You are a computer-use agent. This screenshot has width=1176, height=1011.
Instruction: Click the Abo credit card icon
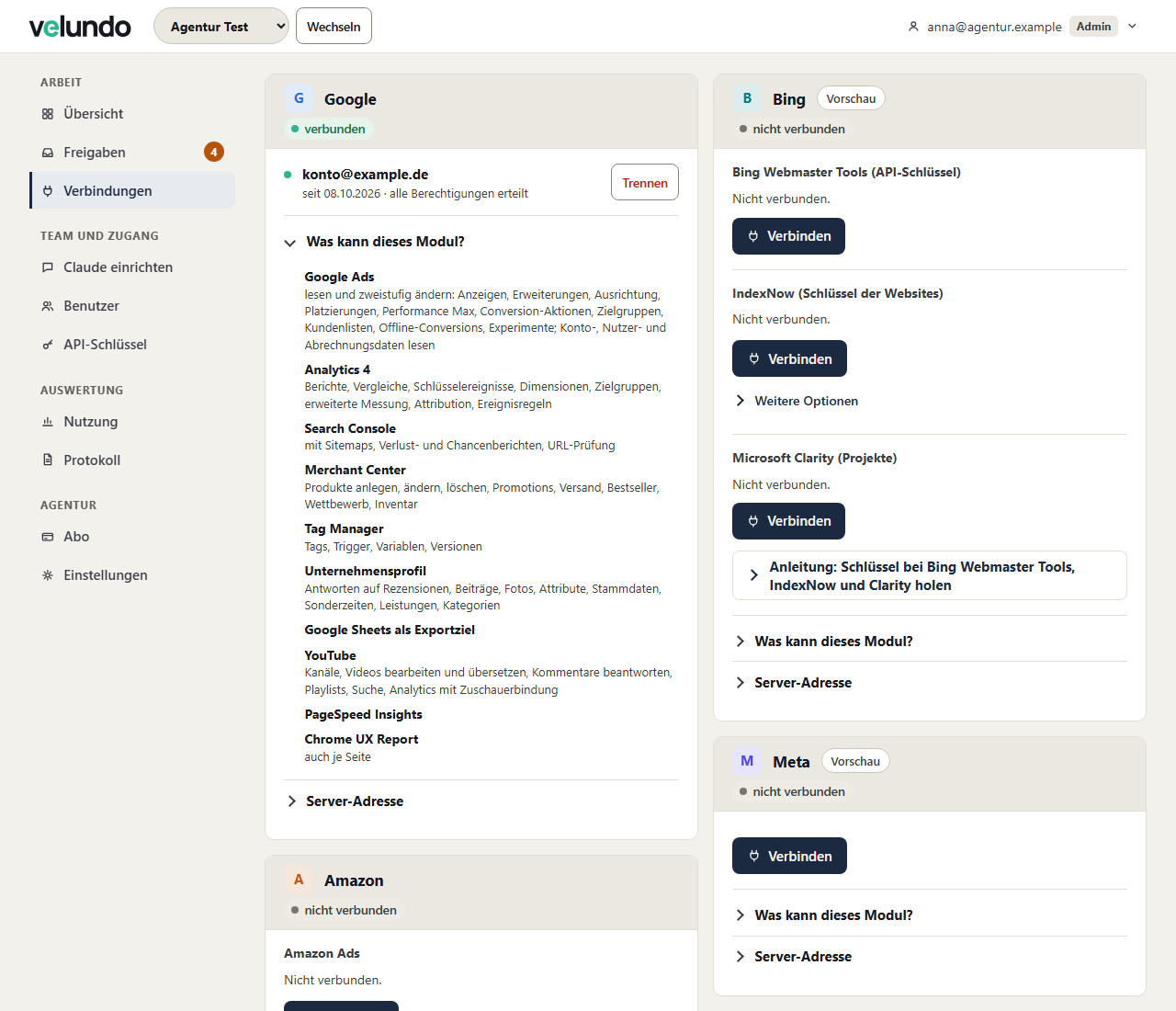(x=48, y=537)
